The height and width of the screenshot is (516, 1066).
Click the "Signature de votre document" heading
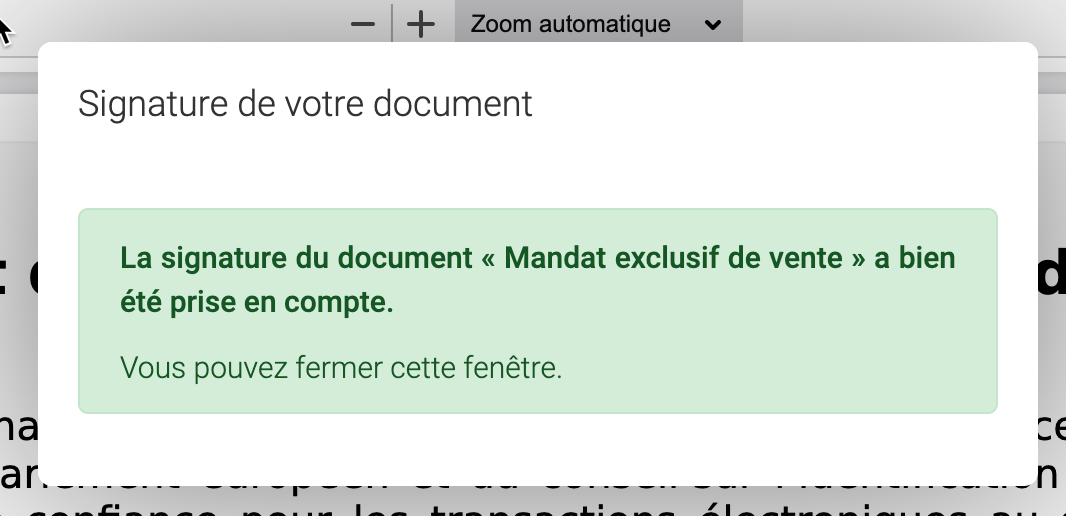[x=305, y=104]
